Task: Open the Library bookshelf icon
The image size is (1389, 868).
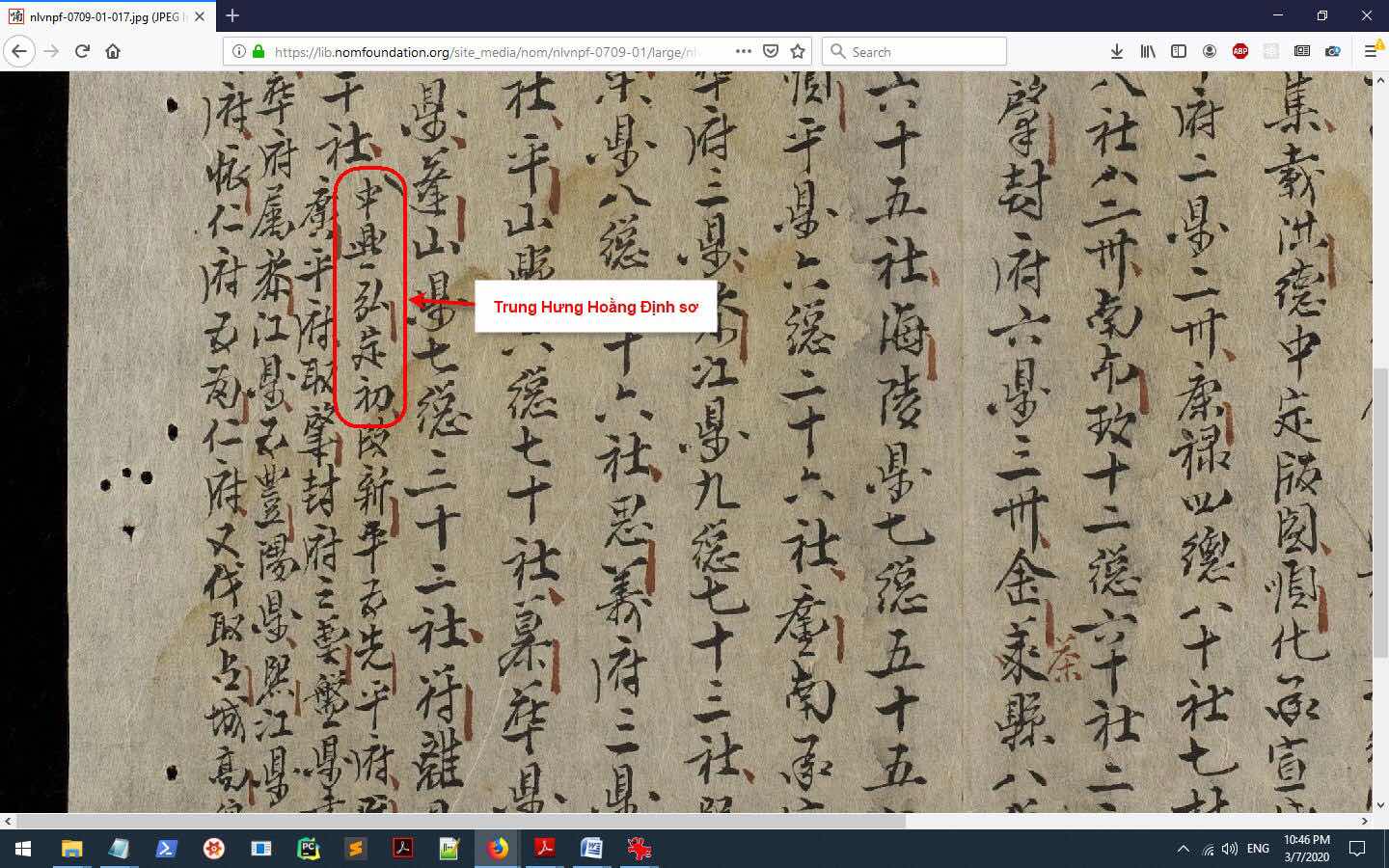Action: click(1148, 51)
